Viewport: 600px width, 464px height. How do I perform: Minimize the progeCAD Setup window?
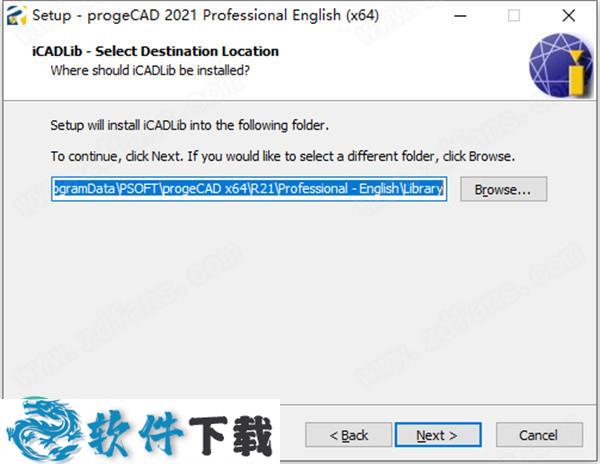(460, 16)
